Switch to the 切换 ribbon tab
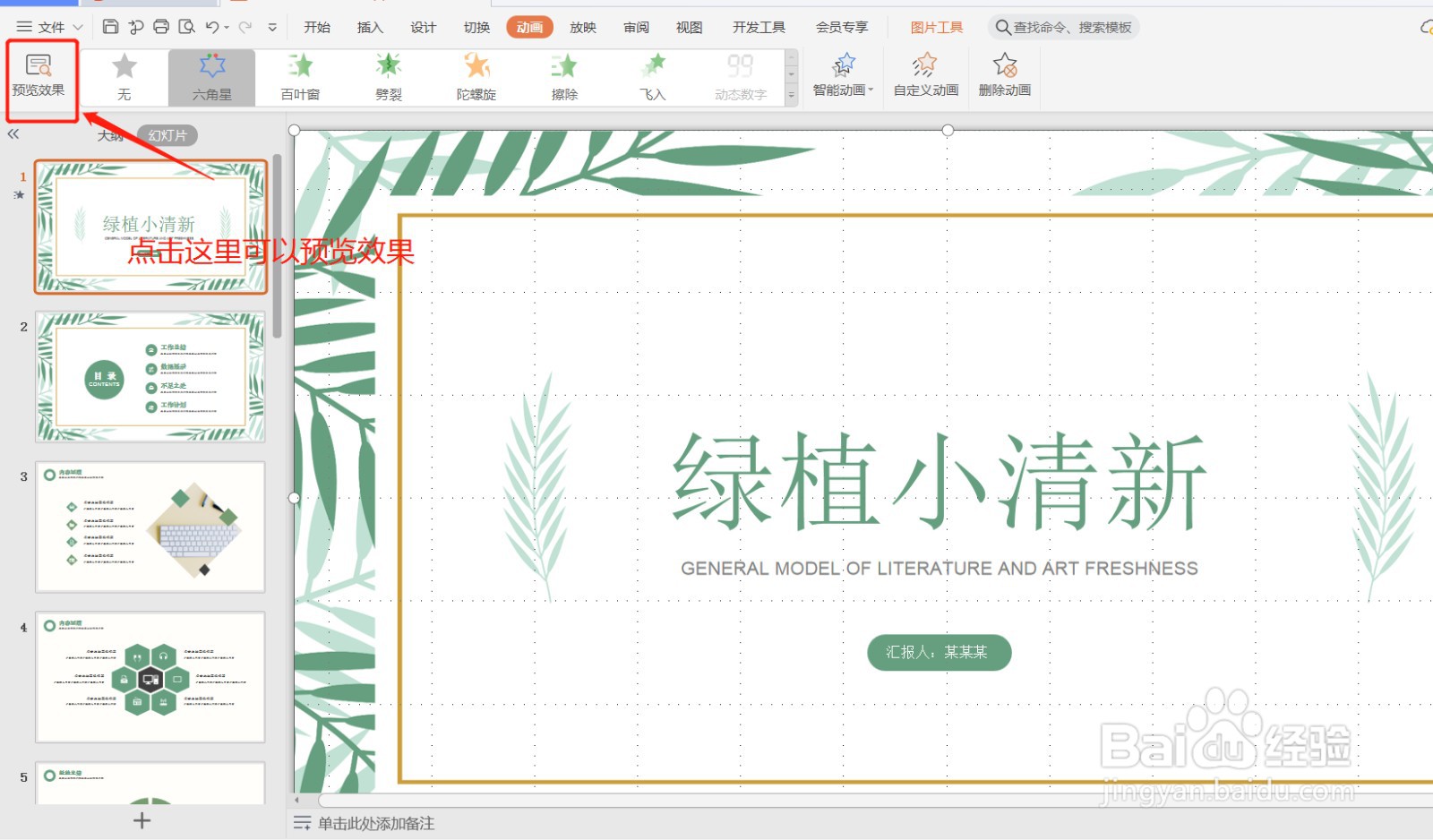Screen dimensions: 1433x840 (x=476, y=27)
